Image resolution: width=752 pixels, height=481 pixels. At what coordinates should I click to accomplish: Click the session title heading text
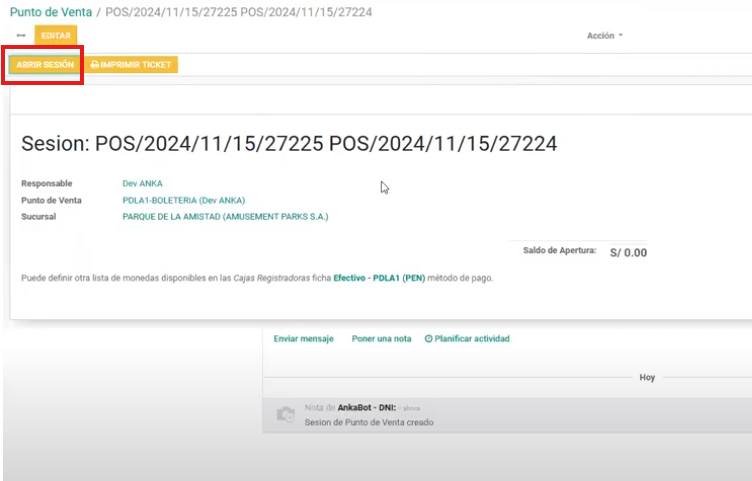point(289,144)
